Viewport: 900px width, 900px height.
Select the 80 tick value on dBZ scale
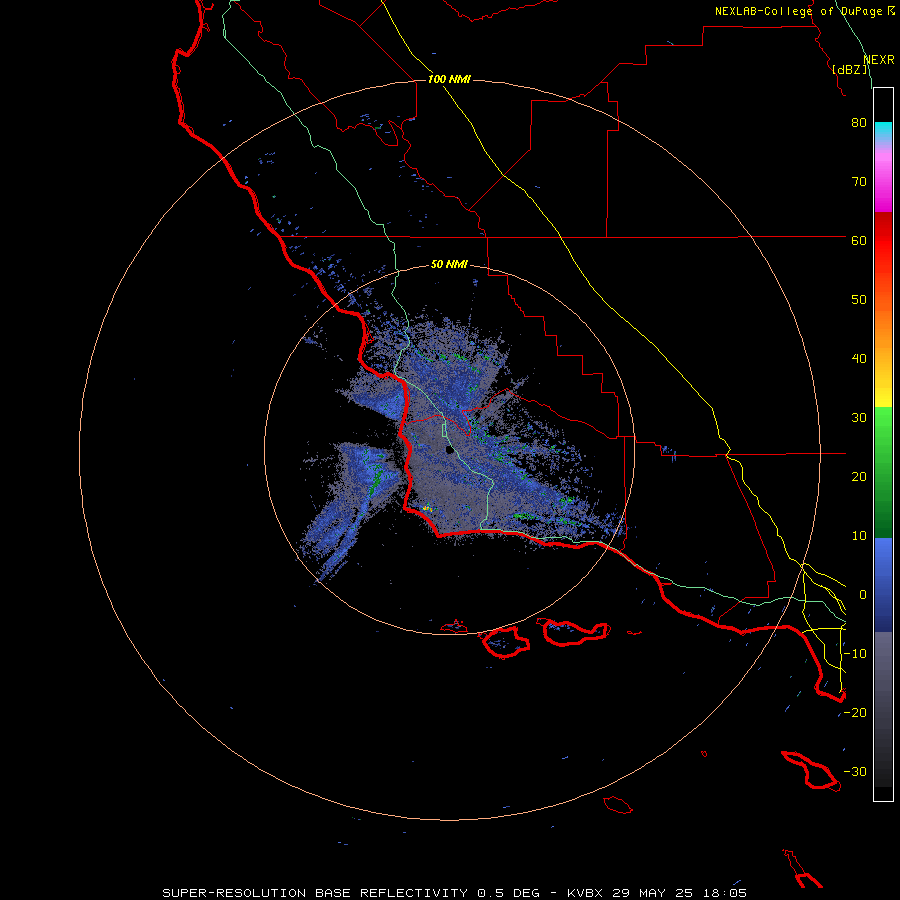click(859, 123)
